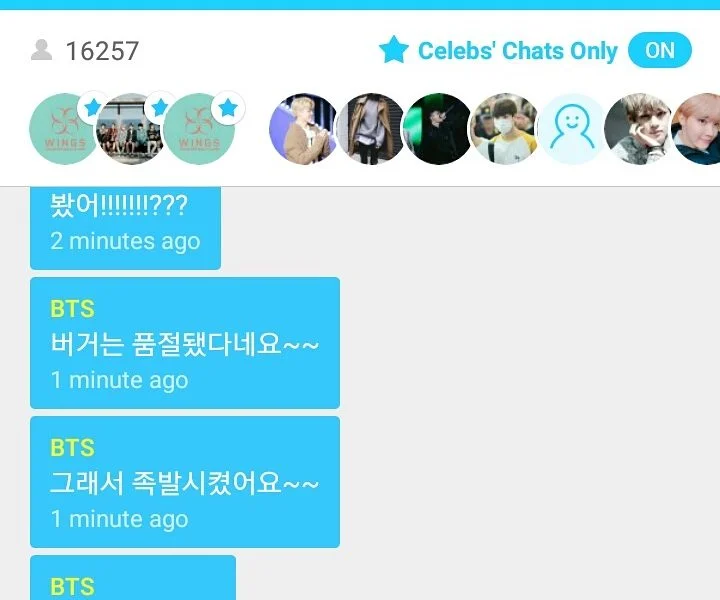Open viewer avatar with brown jacket
This screenshot has height=600, width=720.
pyautogui.click(x=304, y=129)
